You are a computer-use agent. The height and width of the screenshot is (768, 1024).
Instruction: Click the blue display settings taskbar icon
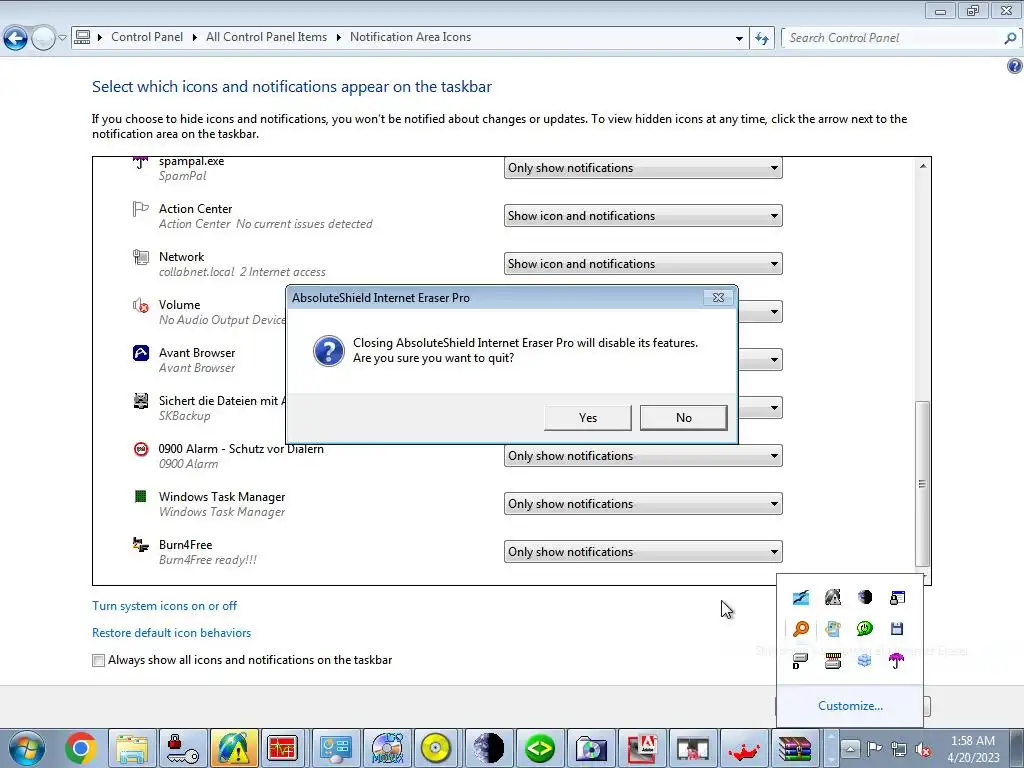pyautogui.click(x=336, y=748)
